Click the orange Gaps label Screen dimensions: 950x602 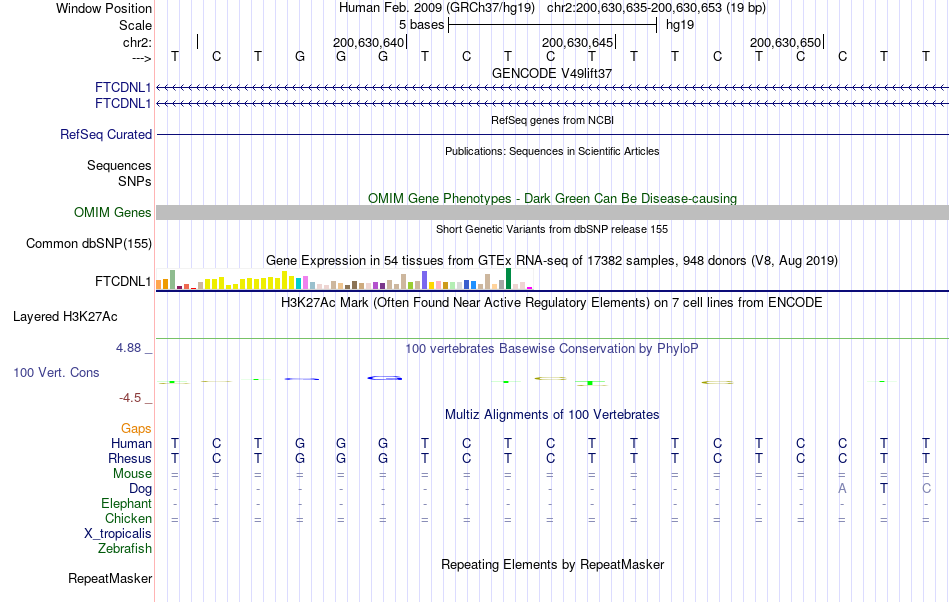click(136, 429)
